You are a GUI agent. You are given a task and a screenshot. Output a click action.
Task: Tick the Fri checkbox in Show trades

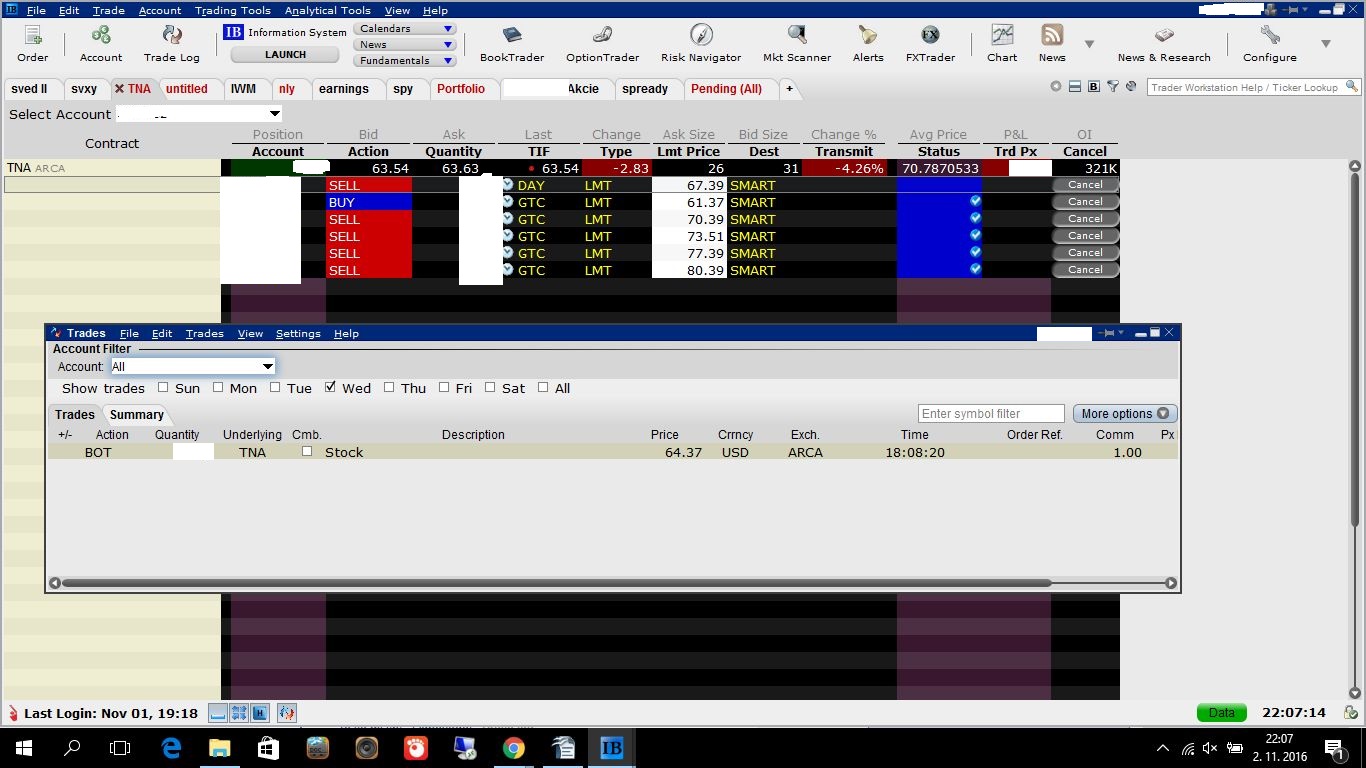click(x=444, y=387)
